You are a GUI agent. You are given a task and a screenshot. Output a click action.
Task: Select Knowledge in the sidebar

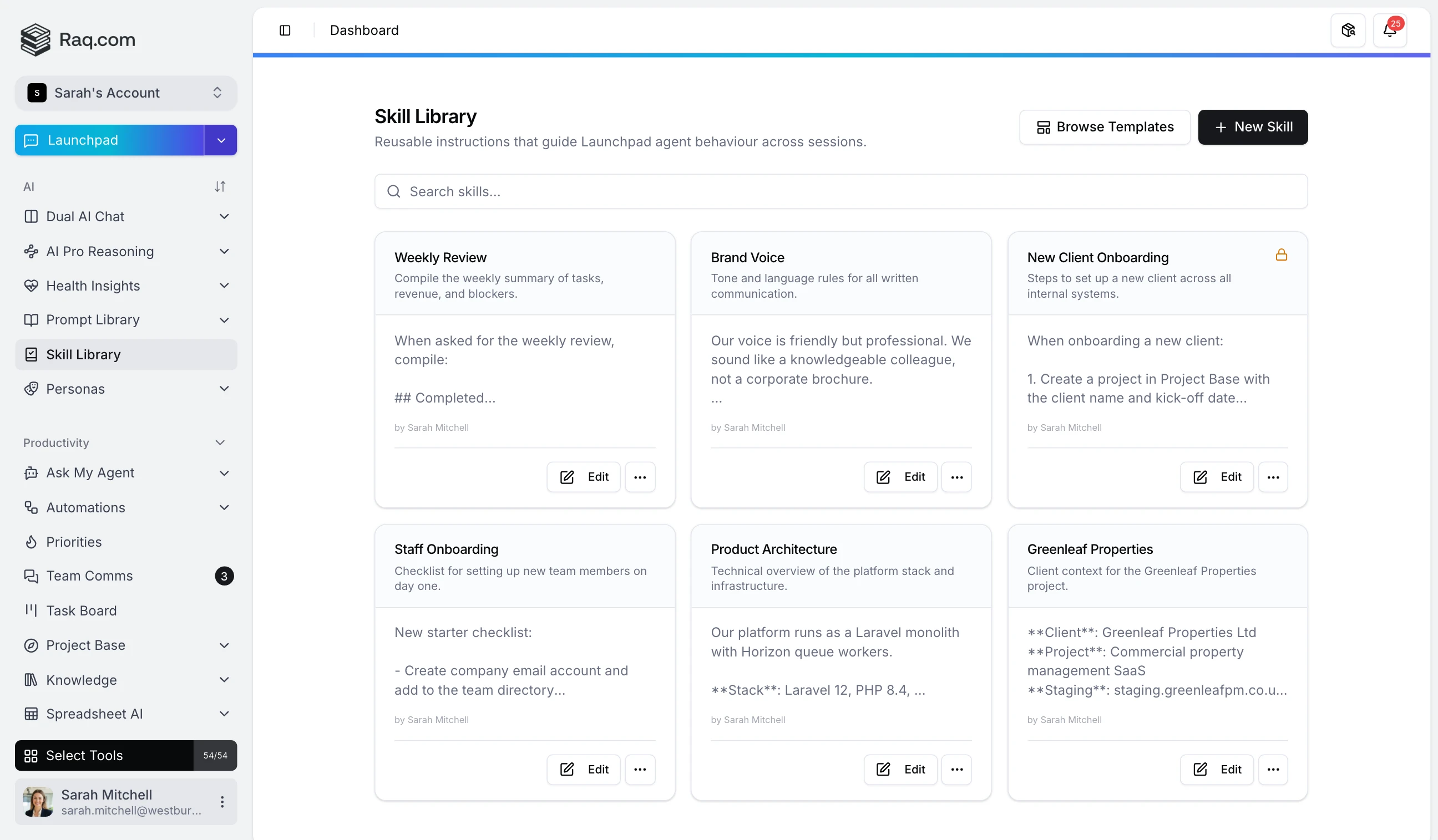click(x=83, y=680)
